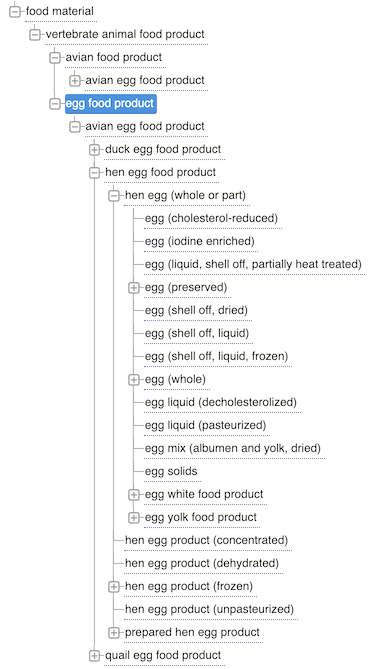
Task: Collapse hen egg (whole or part) node
Action: pos(114,196)
